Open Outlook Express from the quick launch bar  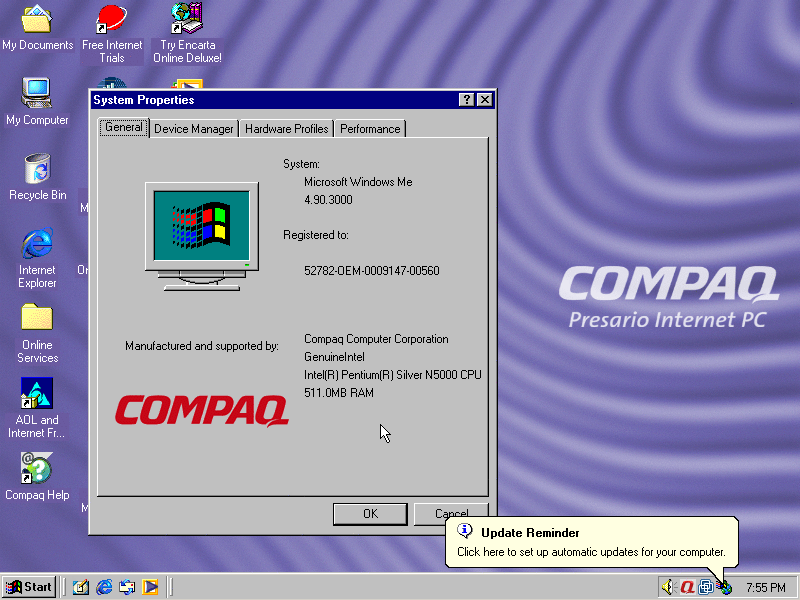[x=127, y=587]
